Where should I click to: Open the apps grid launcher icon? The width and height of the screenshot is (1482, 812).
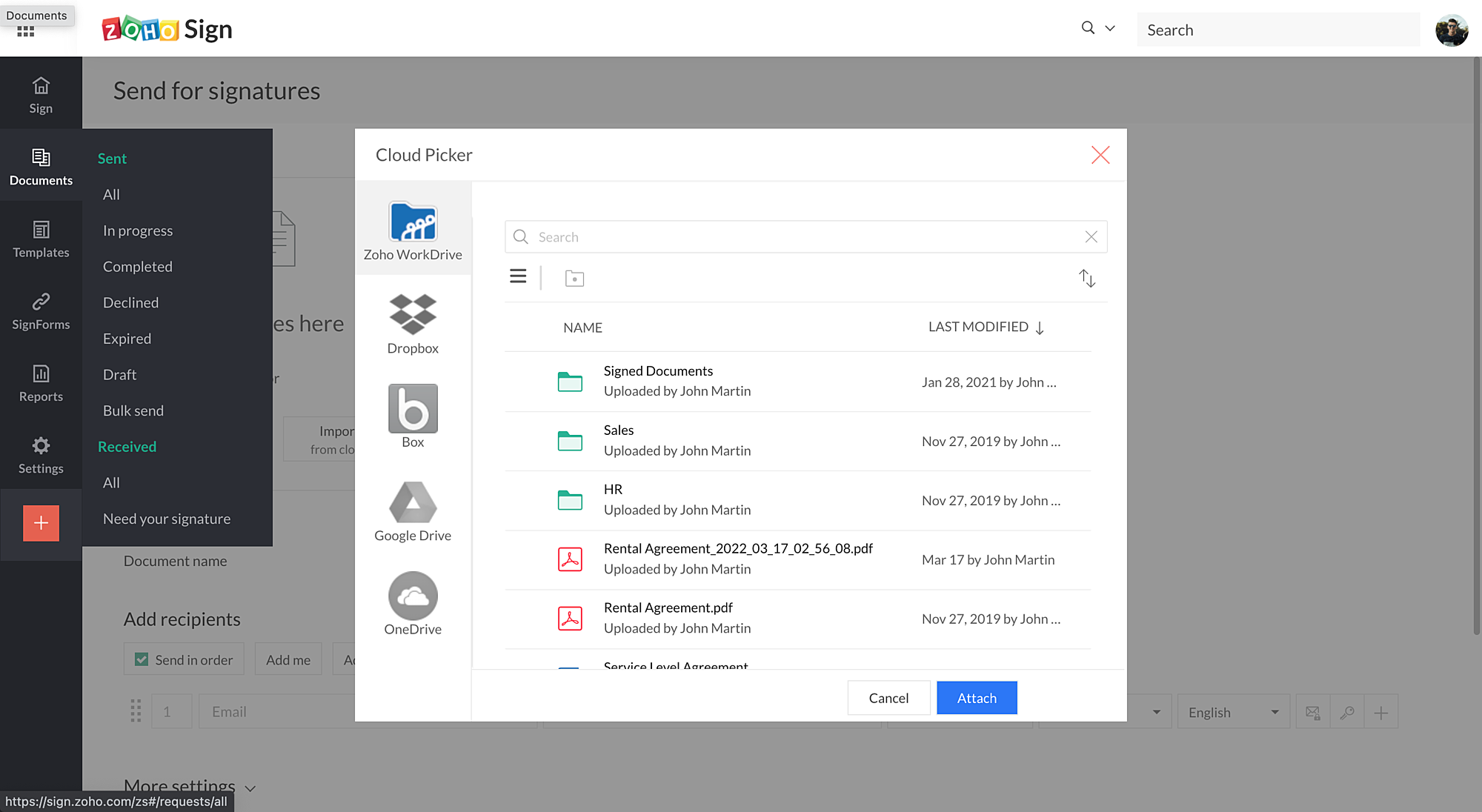[26, 32]
